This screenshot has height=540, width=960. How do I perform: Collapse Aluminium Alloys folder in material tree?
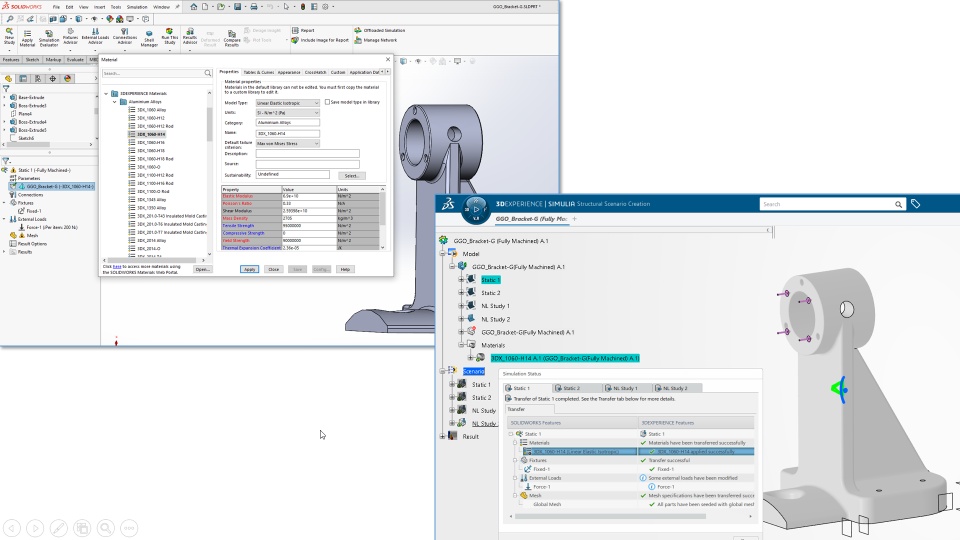pyautogui.click(x=114, y=102)
